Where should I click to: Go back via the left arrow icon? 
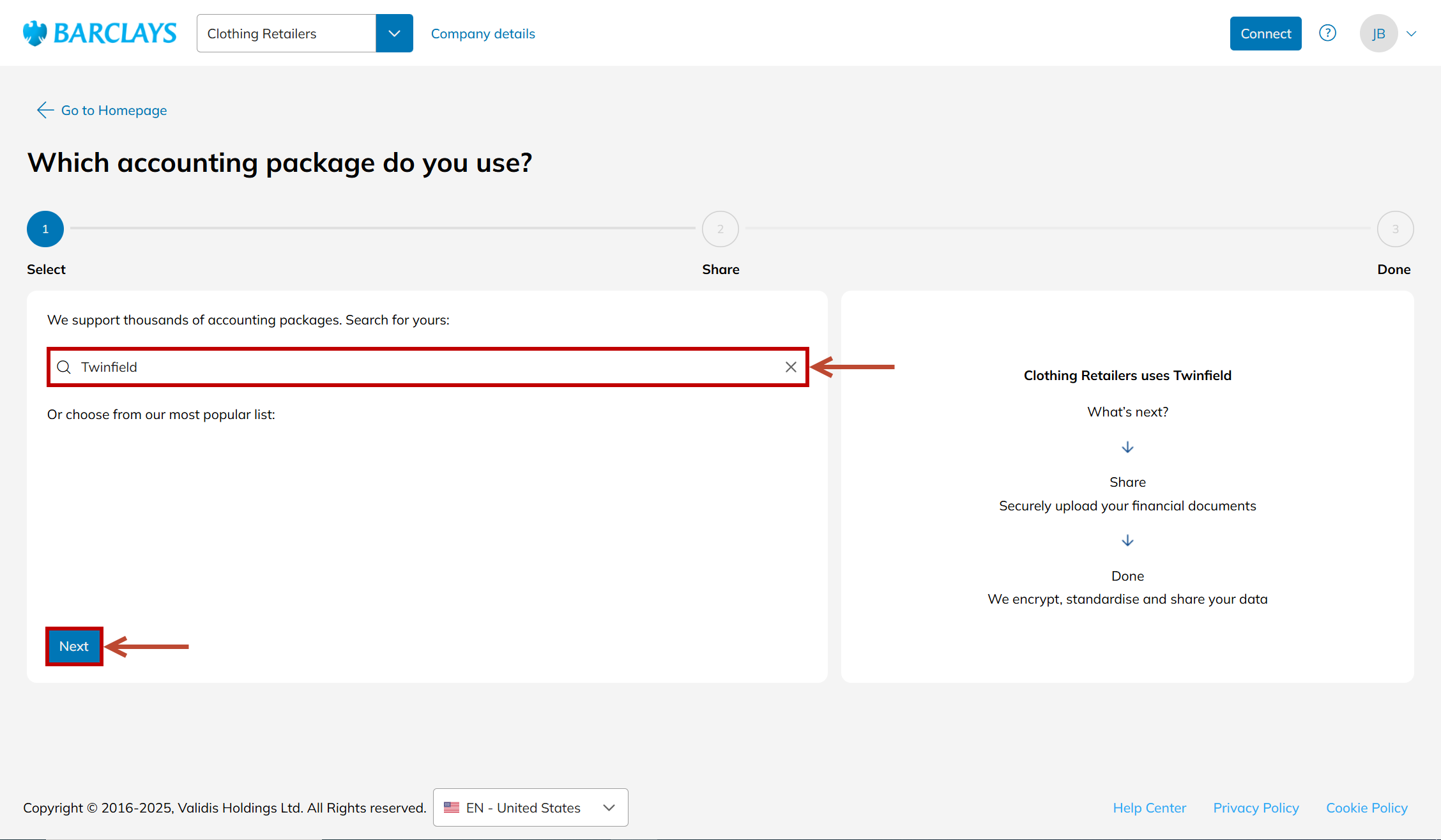[x=45, y=110]
